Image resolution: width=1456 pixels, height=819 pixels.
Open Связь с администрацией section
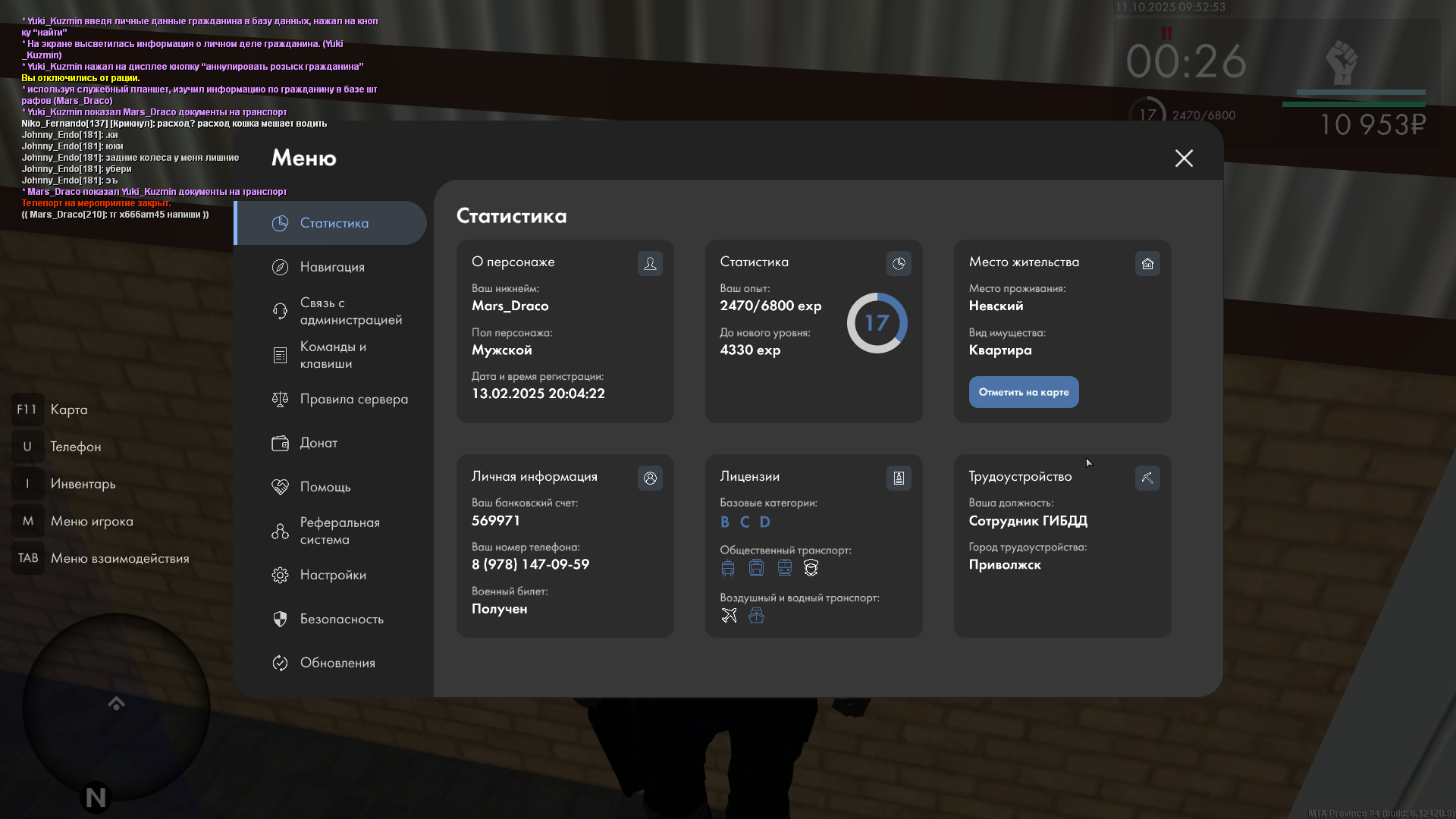[350, 311]
